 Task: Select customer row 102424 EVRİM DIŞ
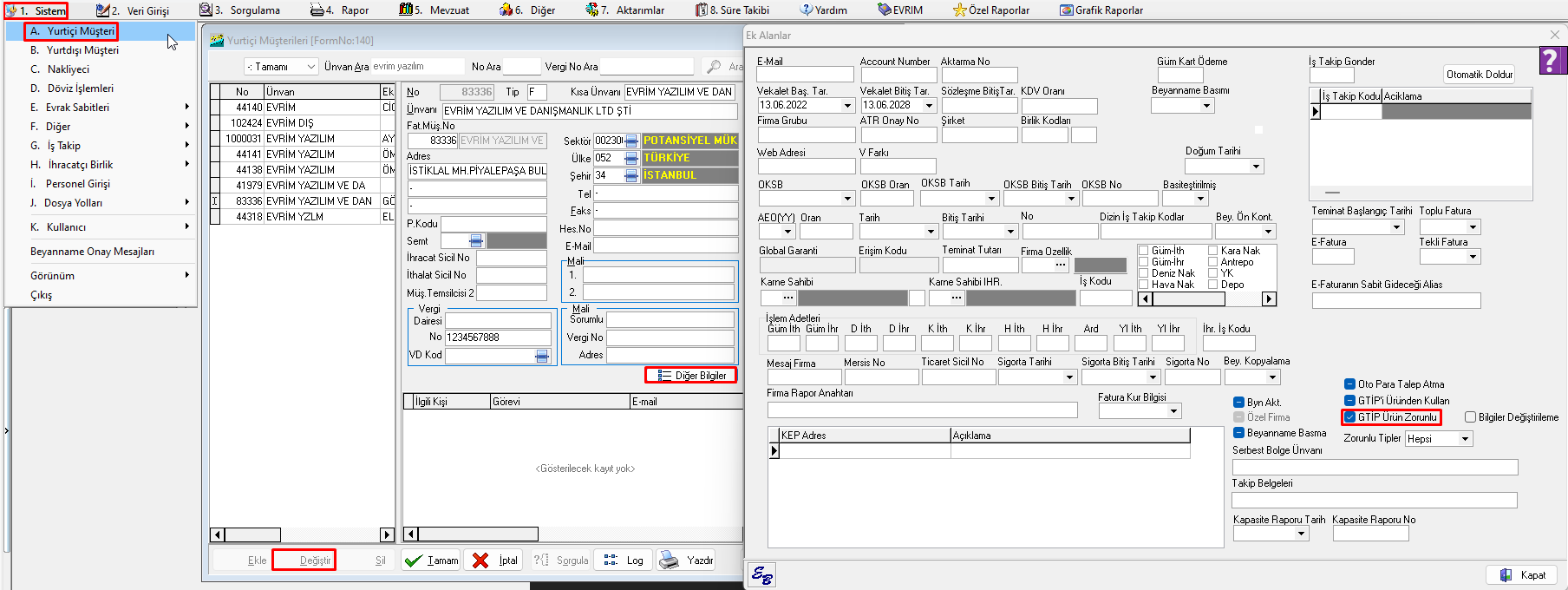click(302, 123)
